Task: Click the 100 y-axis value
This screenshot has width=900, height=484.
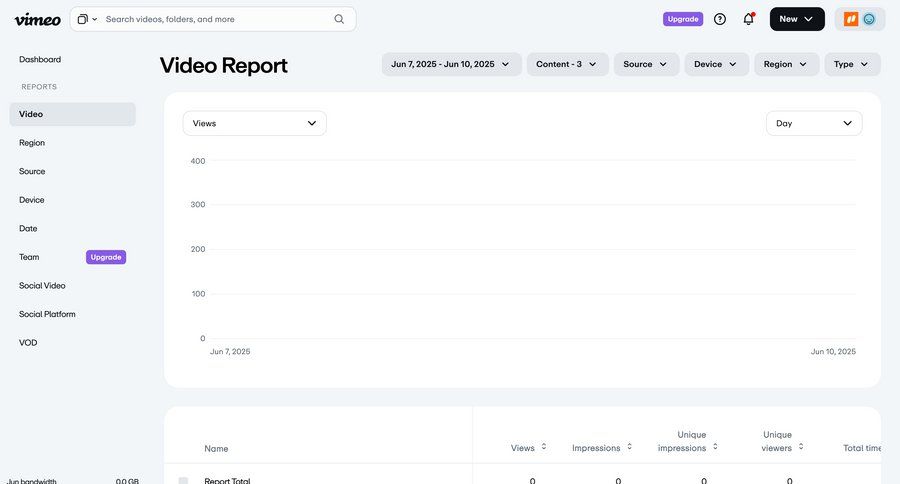Action: click(x=199, y=294)
